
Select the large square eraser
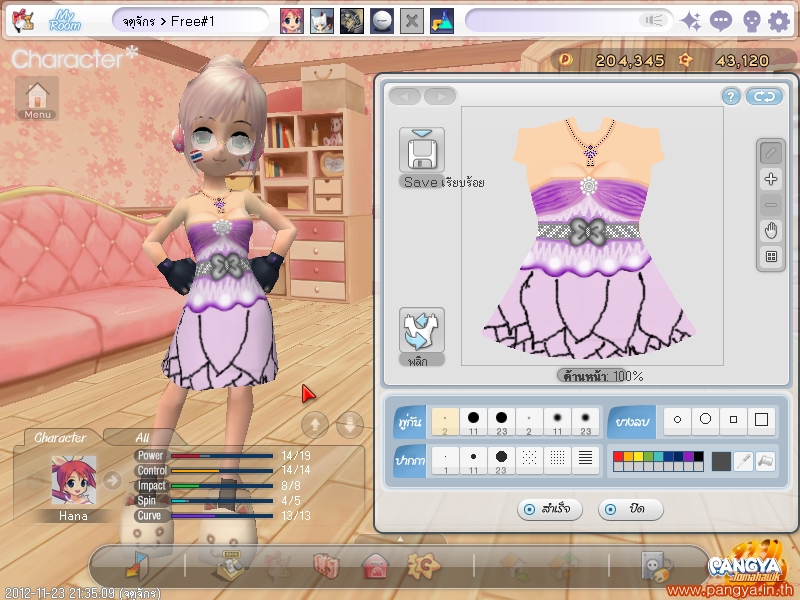point(761,420)
